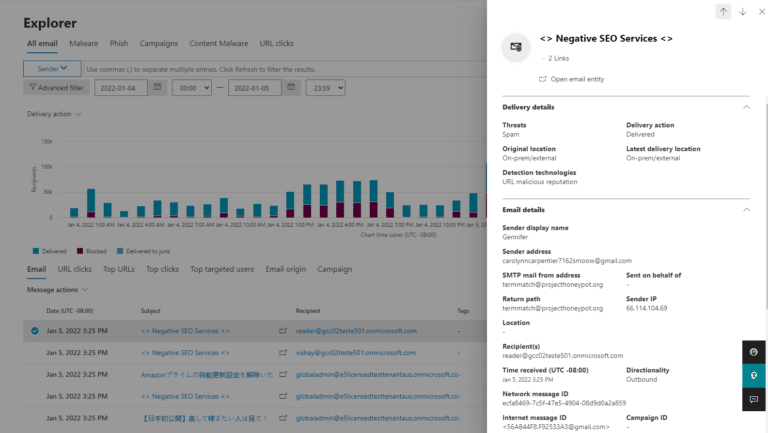This screenshot has height=433, width=768.
Task: Open the Sender filter dropdown
Action: pos(52,68)
